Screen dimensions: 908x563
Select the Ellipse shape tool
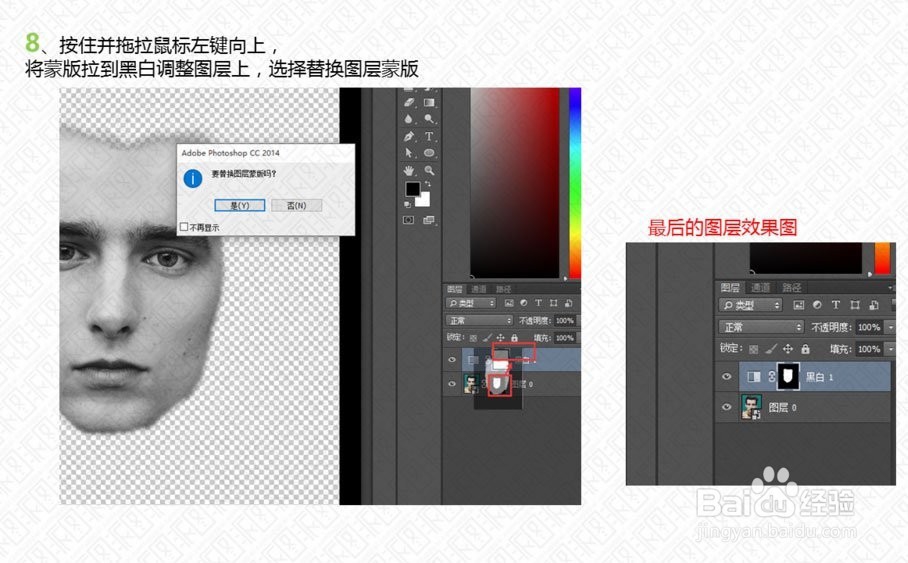pos(429,153)
